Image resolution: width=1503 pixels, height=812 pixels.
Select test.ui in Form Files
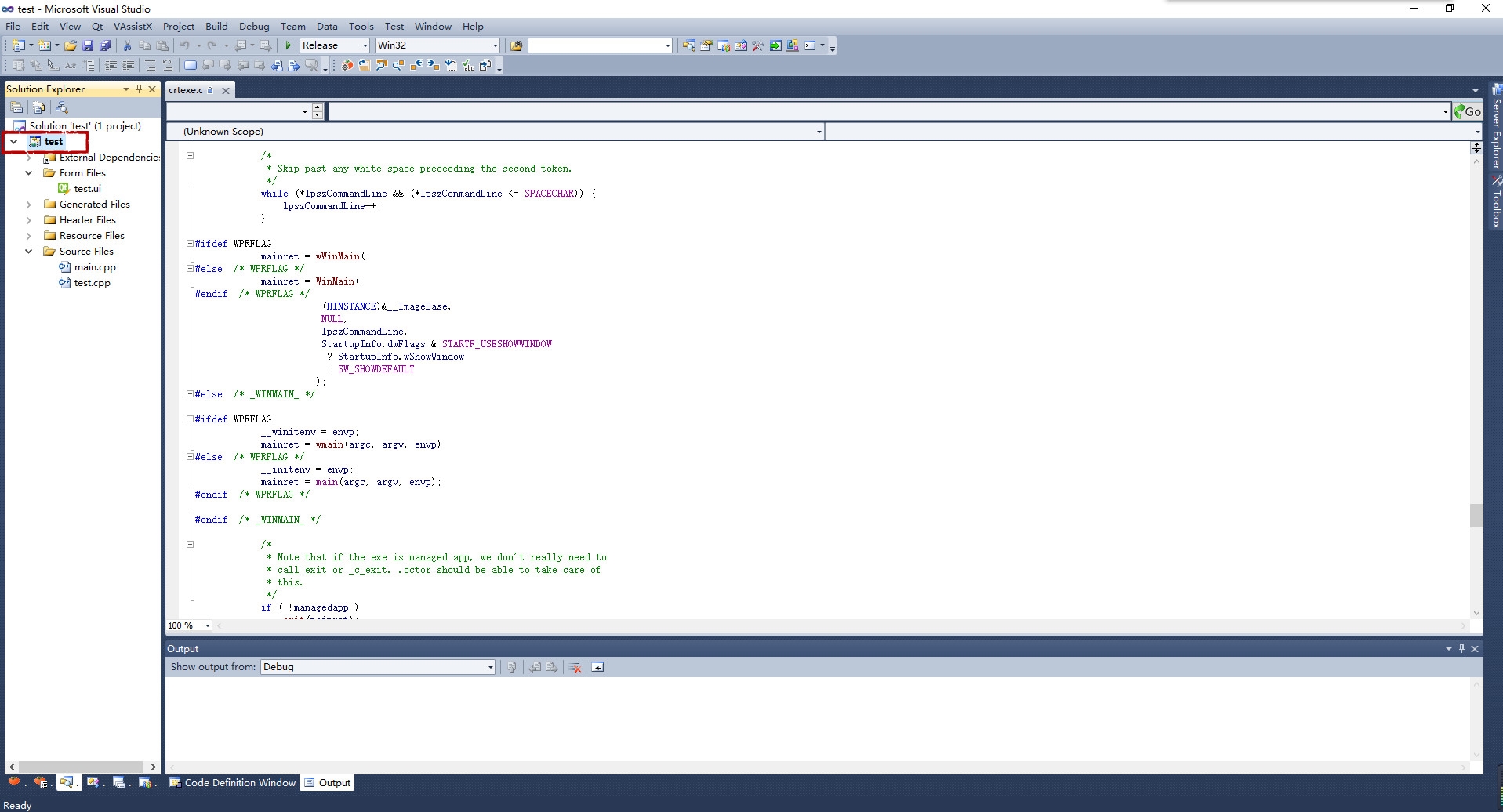click(x=87, y=189)
